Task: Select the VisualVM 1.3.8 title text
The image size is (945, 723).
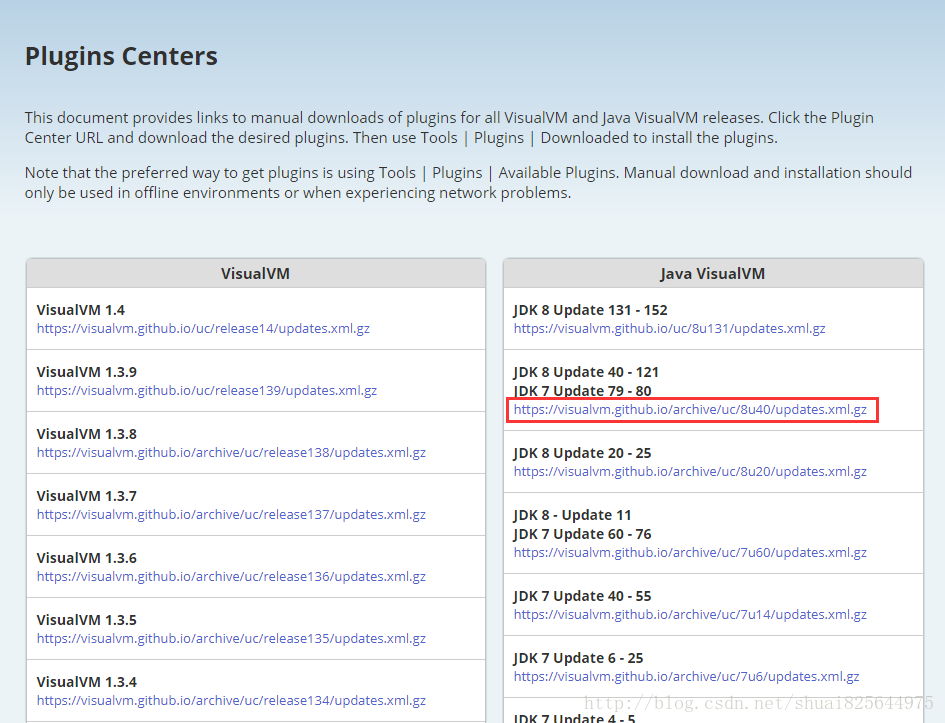Action: 87,434
